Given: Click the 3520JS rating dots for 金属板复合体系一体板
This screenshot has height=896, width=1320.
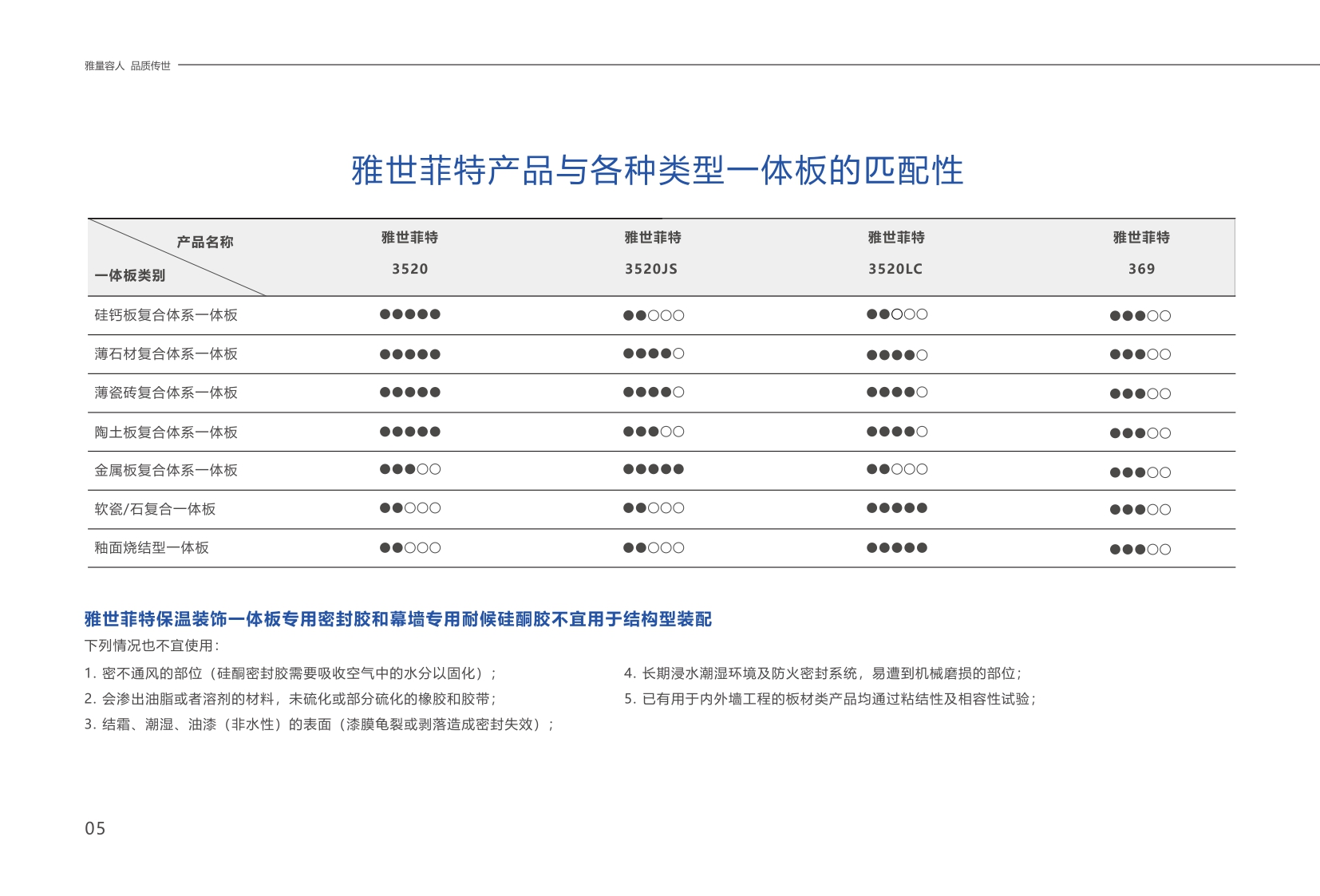Looking at the screenshot, I should (x=654, y=469).
